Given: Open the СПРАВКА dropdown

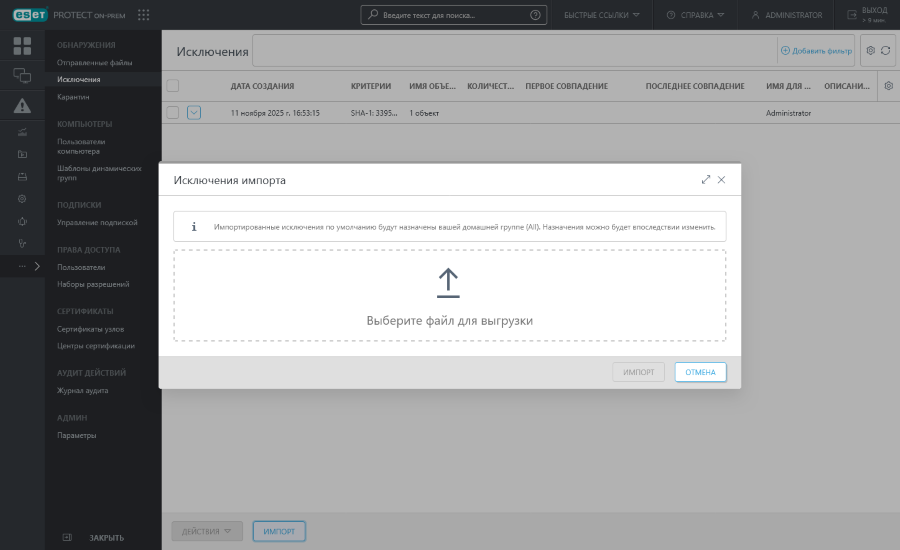Looking at the screenshot, I should (695, 15).
